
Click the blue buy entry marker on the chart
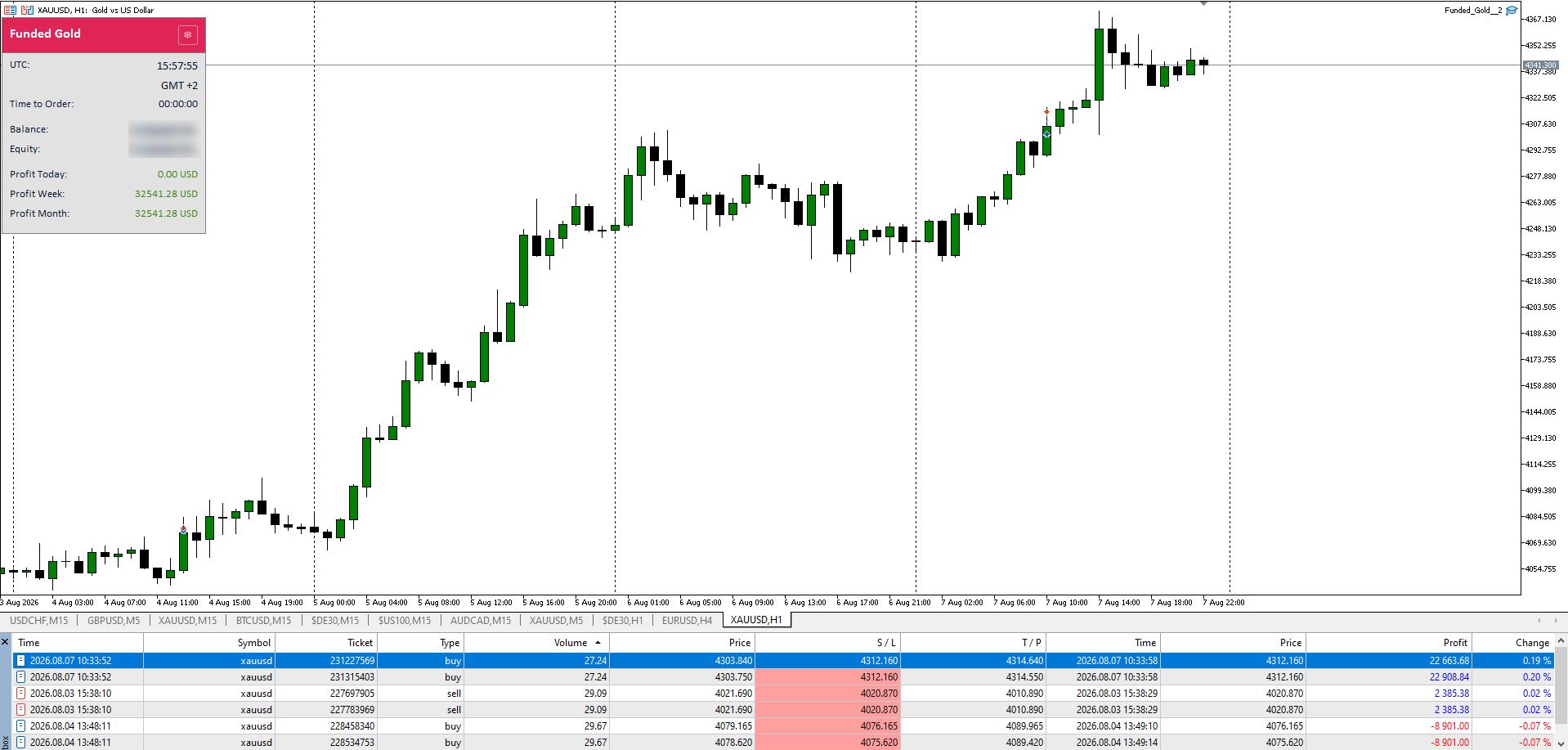point(1046,134)
